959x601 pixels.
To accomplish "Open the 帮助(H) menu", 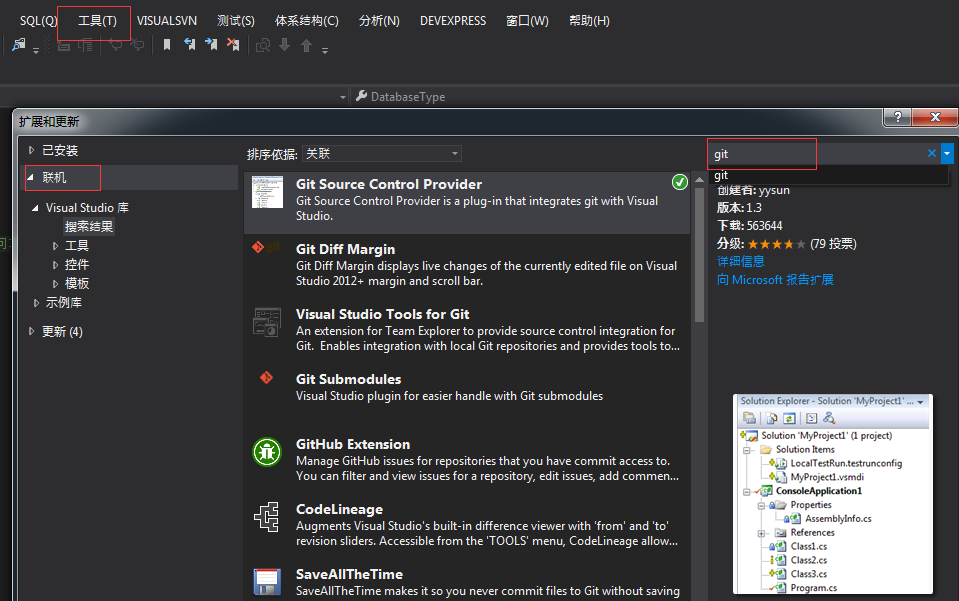I will (x=589, y=21).
